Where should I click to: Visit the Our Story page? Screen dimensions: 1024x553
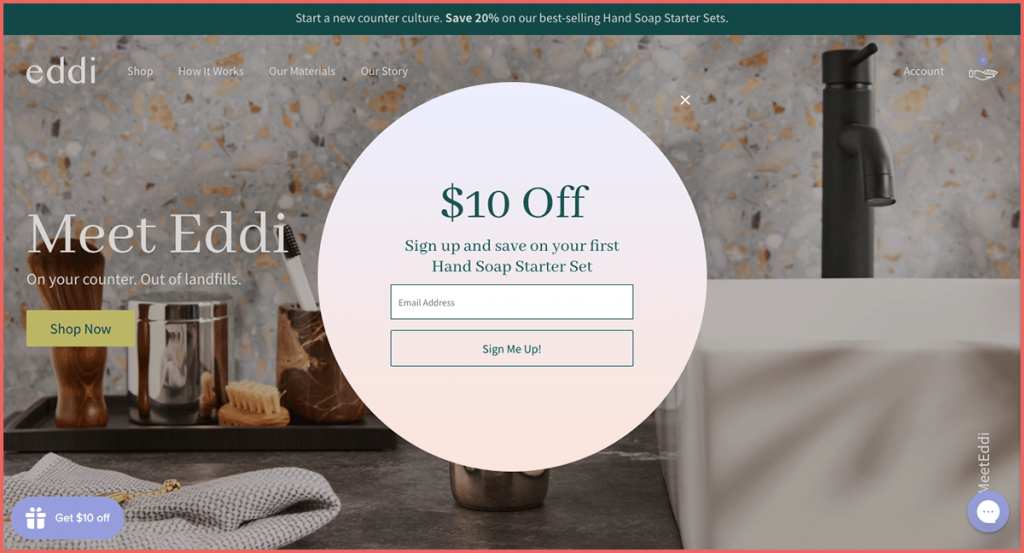(384, 71)
